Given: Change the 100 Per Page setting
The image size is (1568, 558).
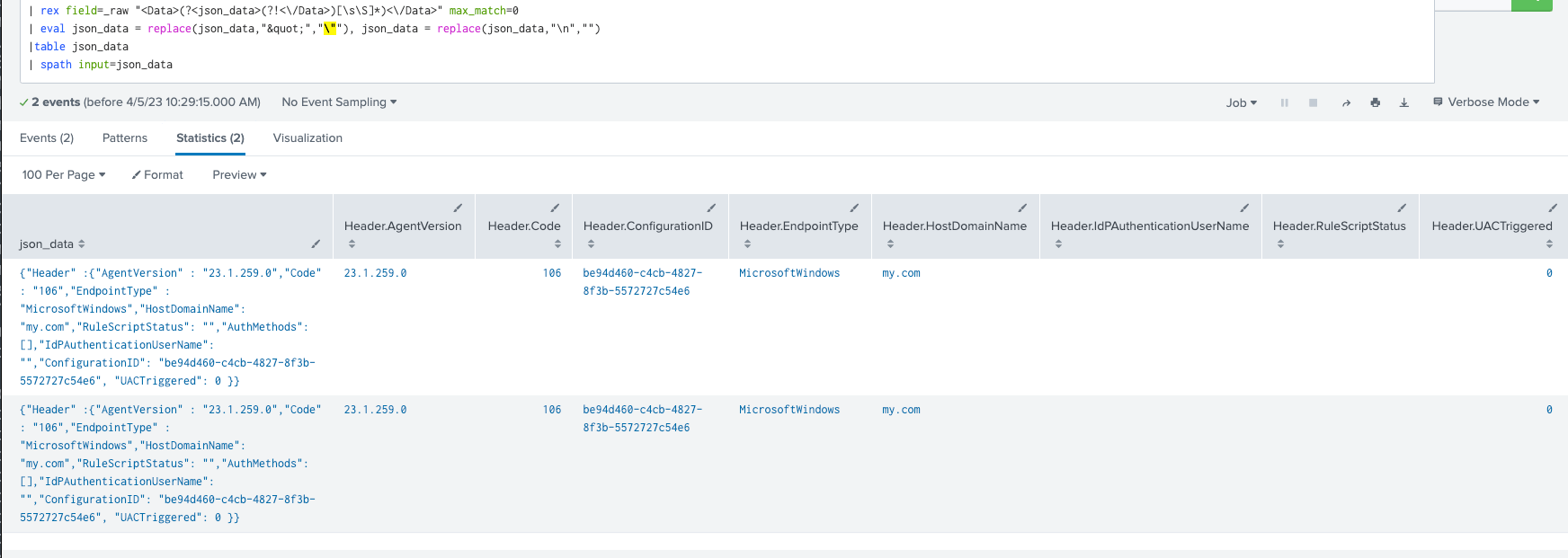Looking at the screenshot, I should click(x=64, y=175).
